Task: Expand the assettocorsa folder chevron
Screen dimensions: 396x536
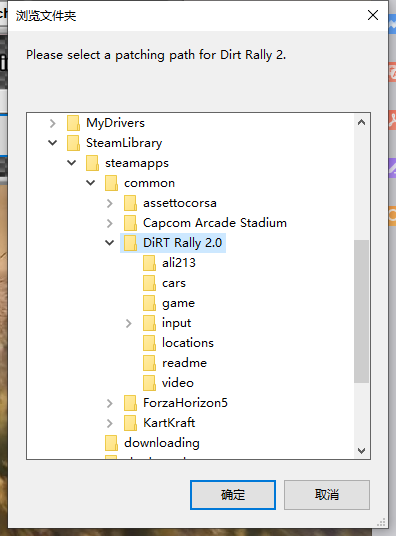Action: tap(109, 203)
